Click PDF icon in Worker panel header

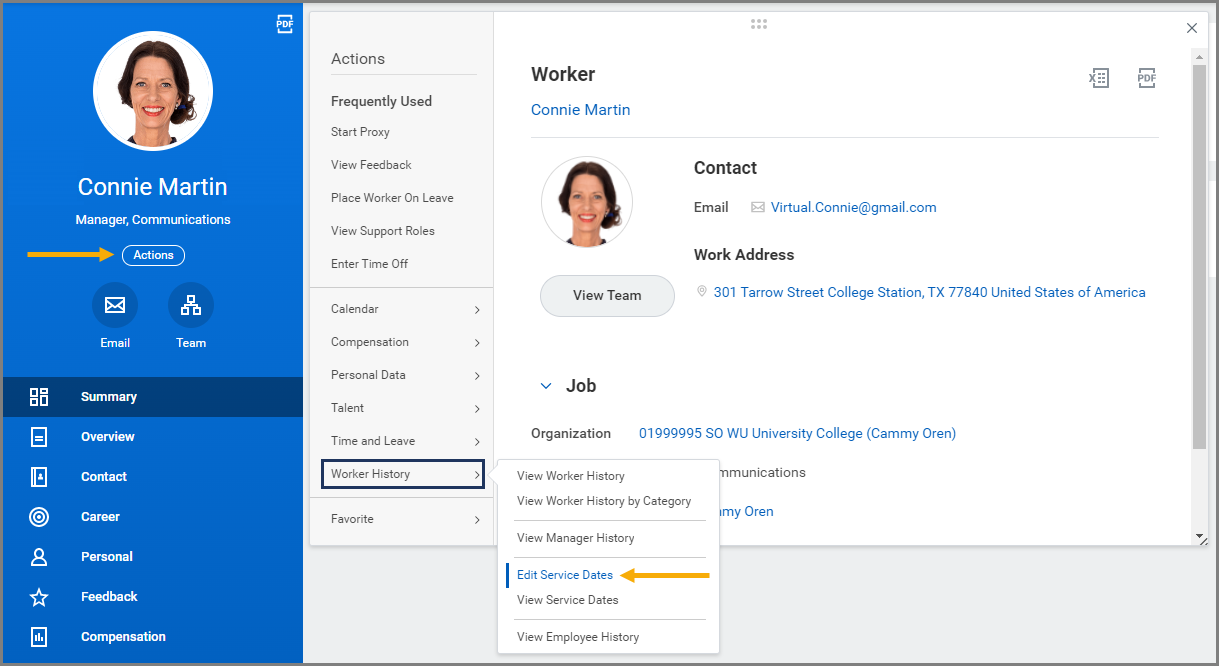[x=1146, y=78]
